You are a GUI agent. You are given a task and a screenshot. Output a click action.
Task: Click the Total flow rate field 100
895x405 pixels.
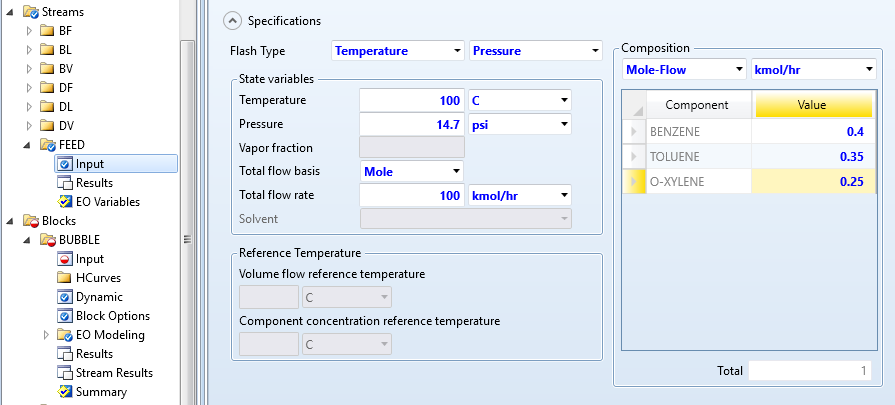click(x=412, y=196)
